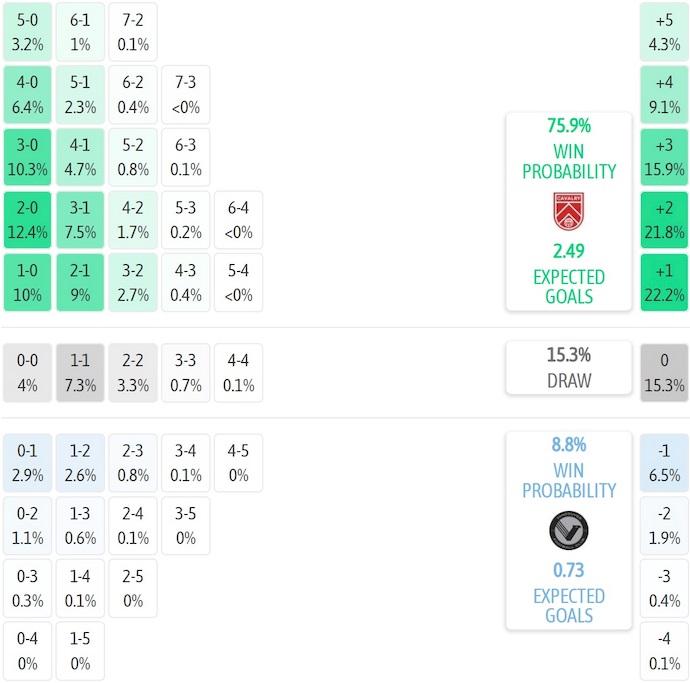Click the grey Valour FC crest logo
Viewport: 690px width, 683px height.
tap(568, 530)
